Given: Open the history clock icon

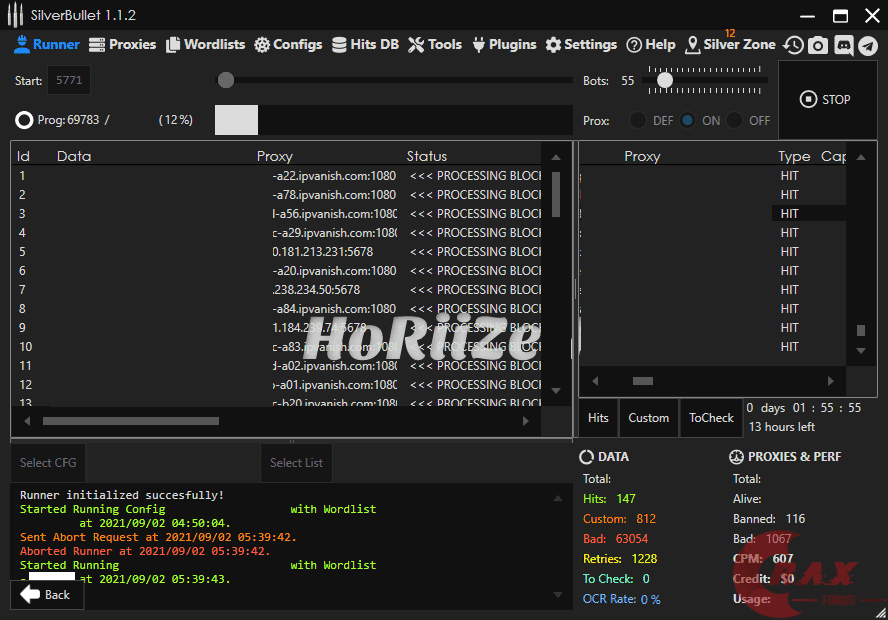Looking at the screenshot, I should (793, 45).
